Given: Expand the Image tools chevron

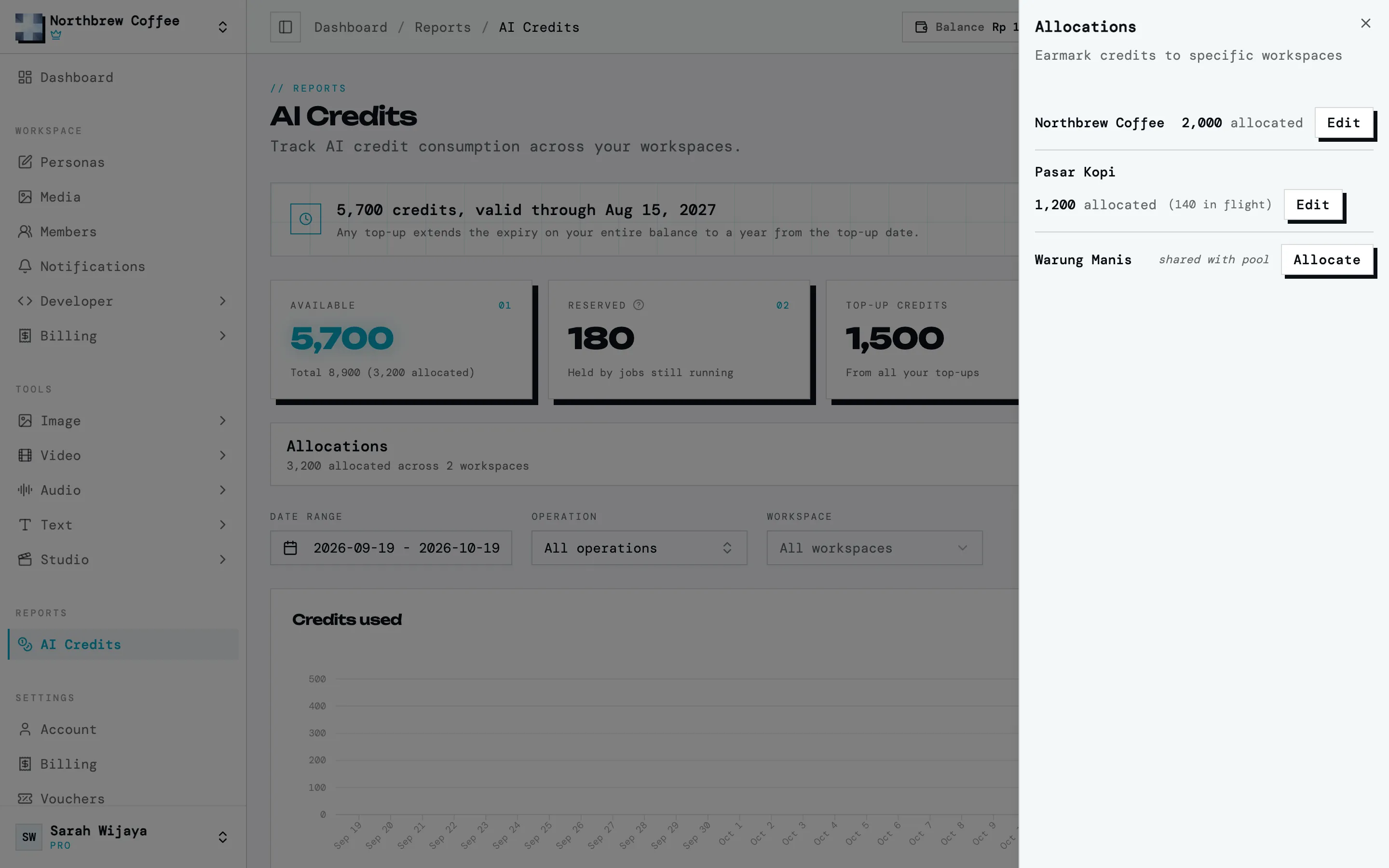Looking at the screenshot, I should coord(223,421).
